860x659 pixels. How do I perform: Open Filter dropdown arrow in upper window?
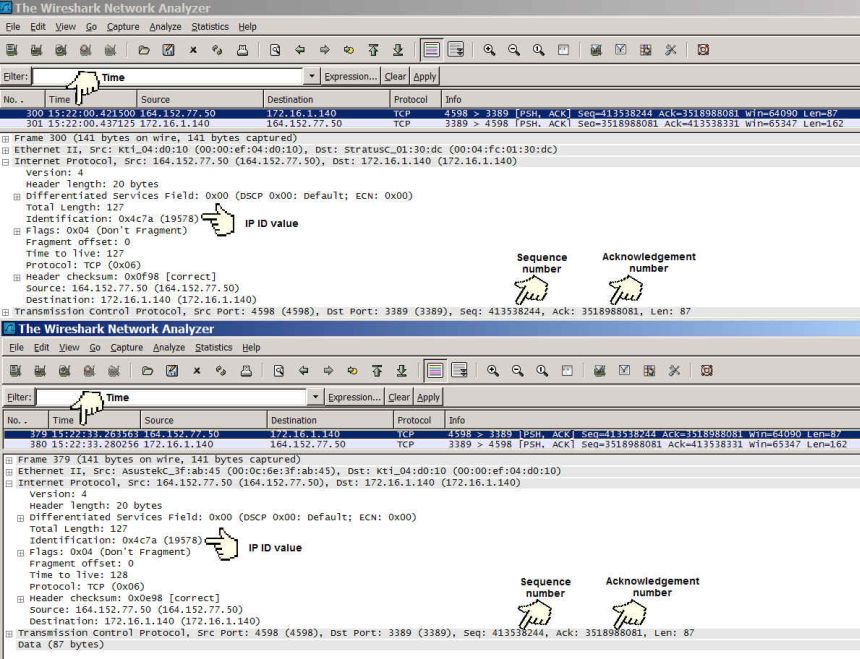click(311, 76)
